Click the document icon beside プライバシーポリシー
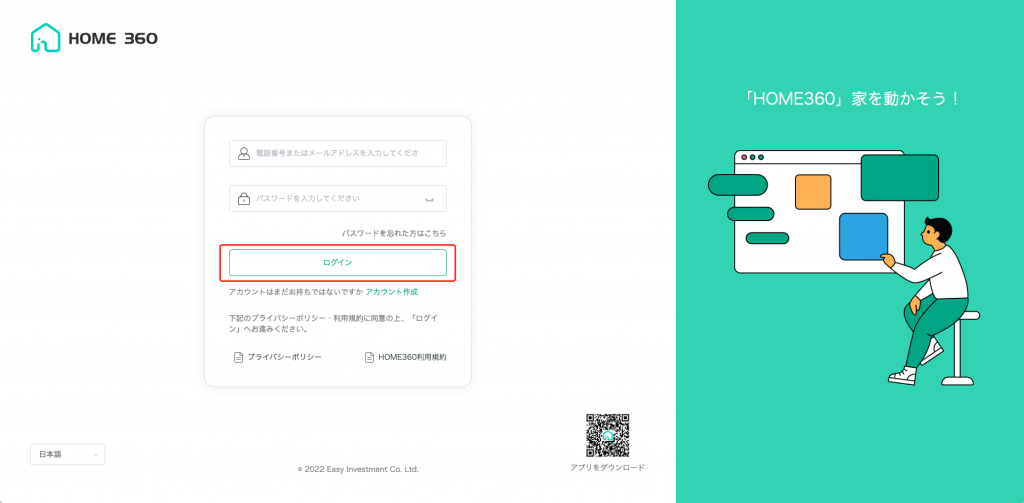Image resolution: width=1024 pixels, height=503 pixels. (238, 357)
